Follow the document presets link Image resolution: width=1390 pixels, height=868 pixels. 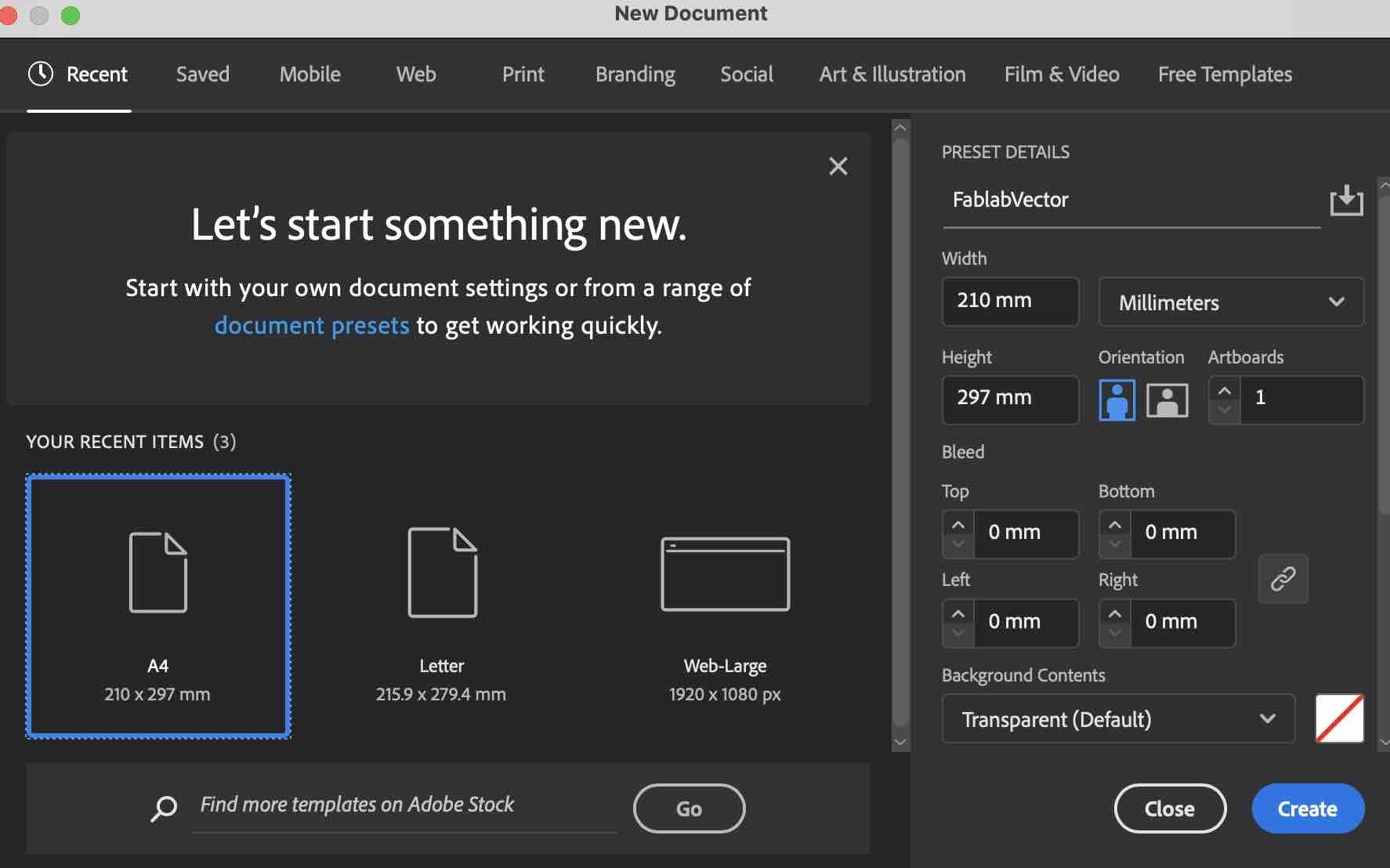click(312, 325)
